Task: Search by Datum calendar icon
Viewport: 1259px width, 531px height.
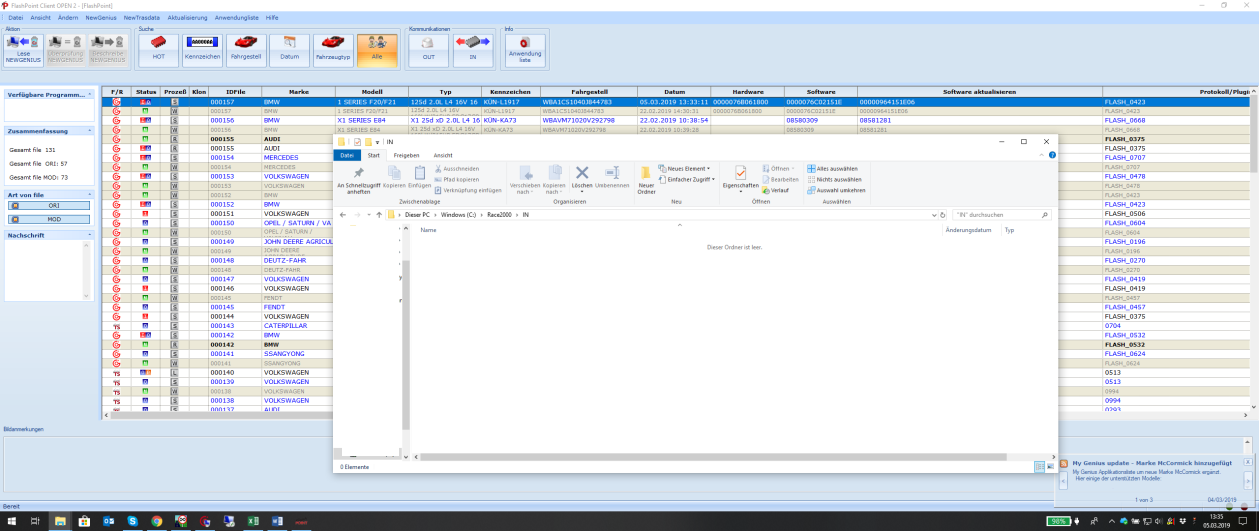Action: click(x=289, y=50)
